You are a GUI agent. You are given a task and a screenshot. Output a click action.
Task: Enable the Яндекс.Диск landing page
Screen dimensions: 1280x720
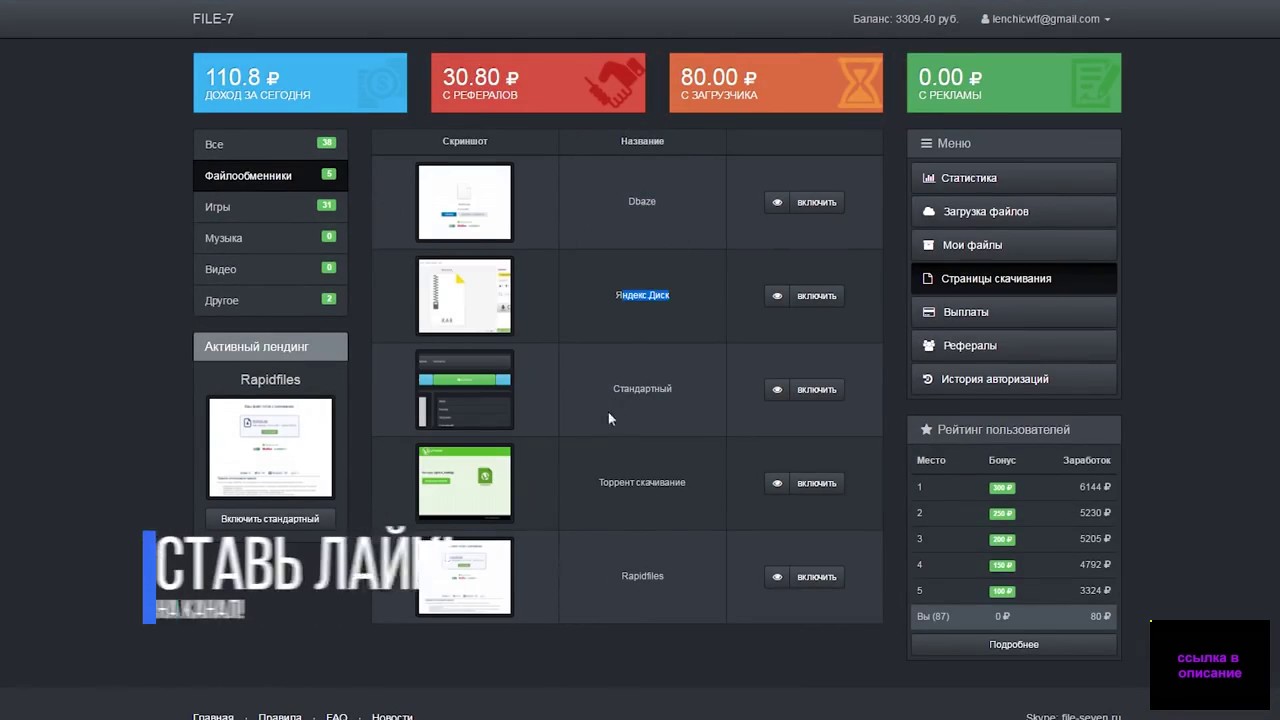tap(804, 296)
